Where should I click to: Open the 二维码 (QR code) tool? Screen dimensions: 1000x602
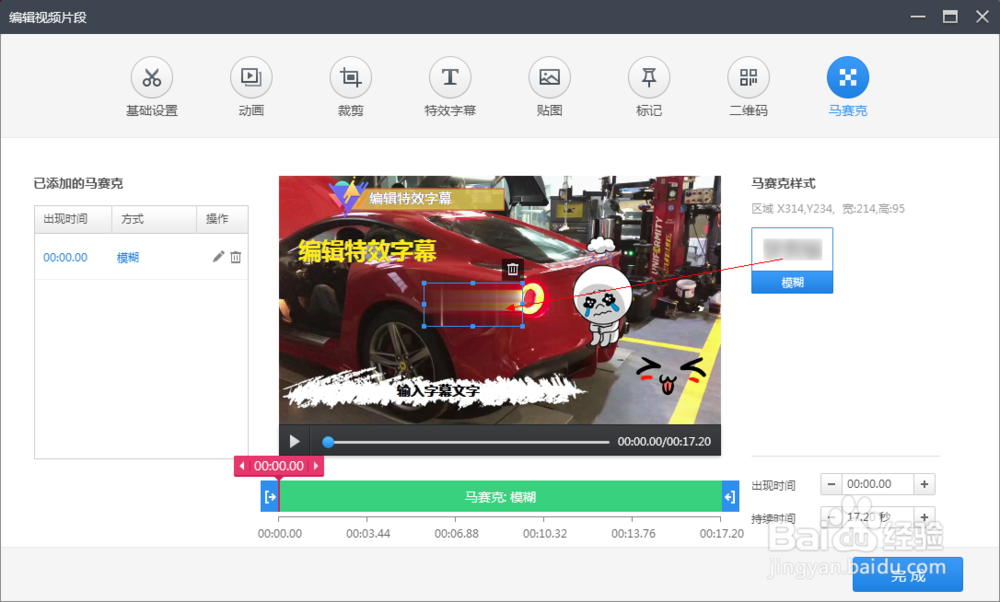coord(748,86)
